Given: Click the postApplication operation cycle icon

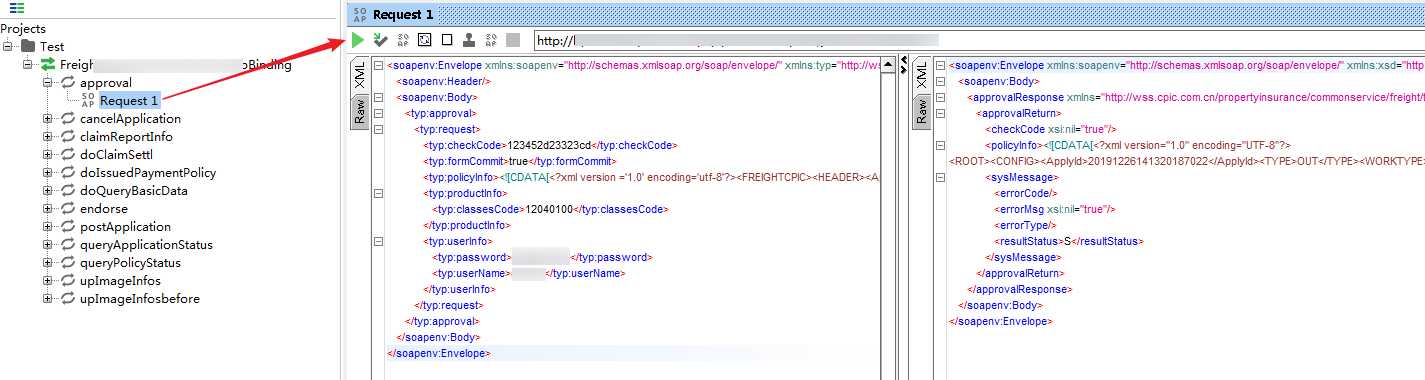Looking at the screenshot, I should pos(69,227).
